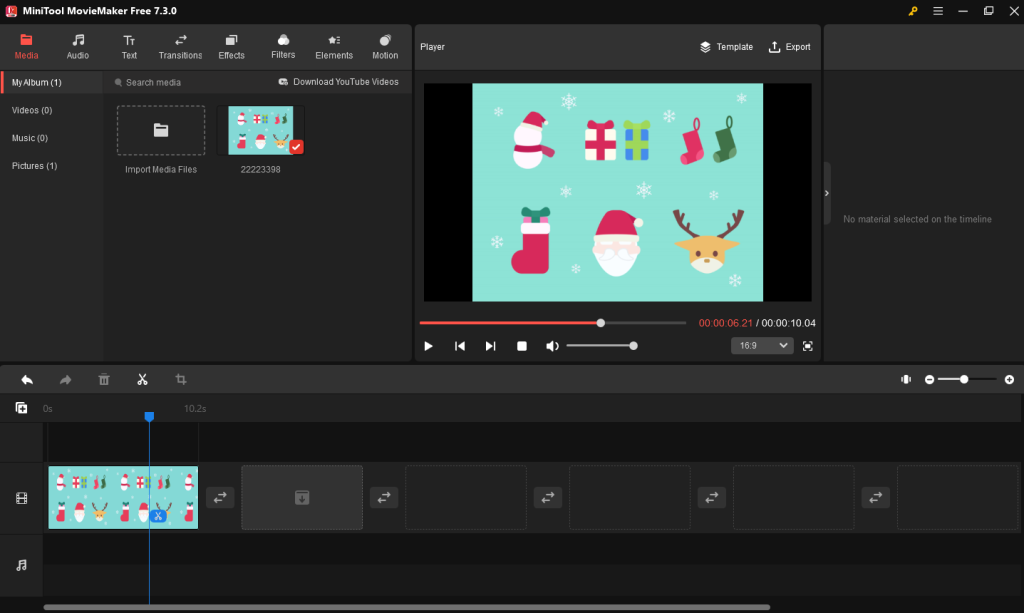Click the zoom-to-fit timeline icon
This screenshot has height=613, width=1024.
tap(906, 380)
